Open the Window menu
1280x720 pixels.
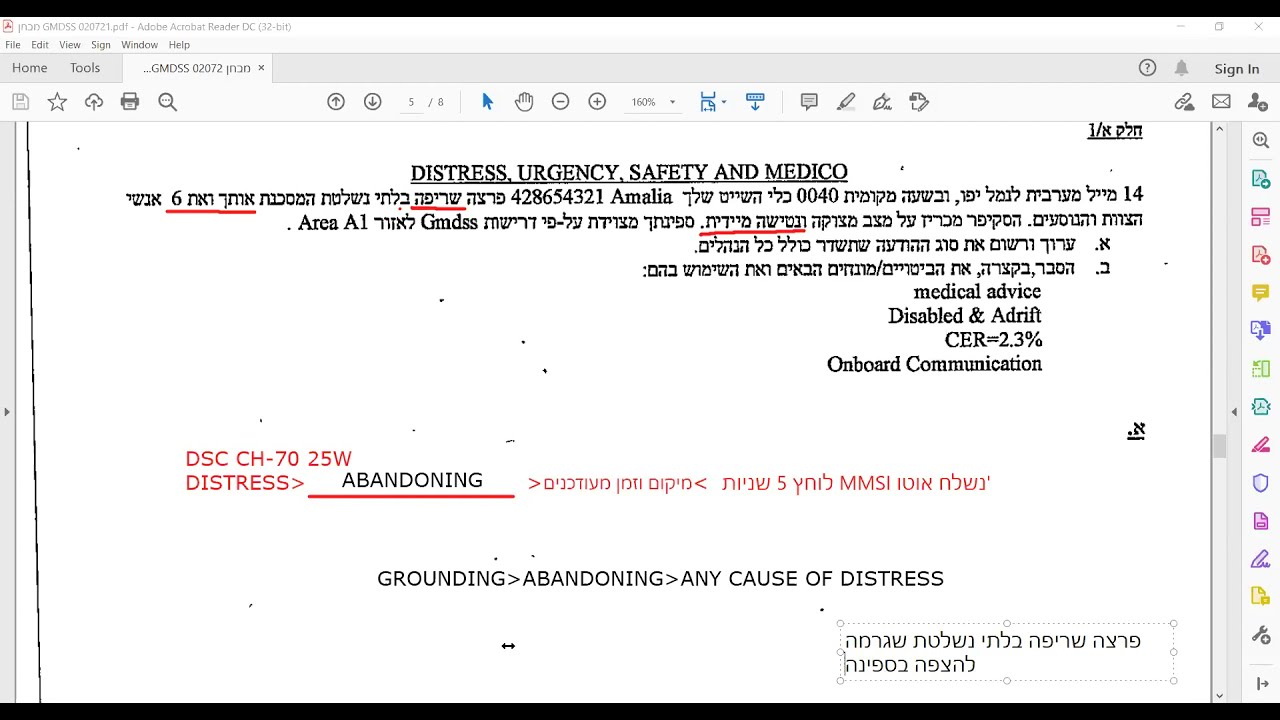pyautogui.click(x=140, y=45)
